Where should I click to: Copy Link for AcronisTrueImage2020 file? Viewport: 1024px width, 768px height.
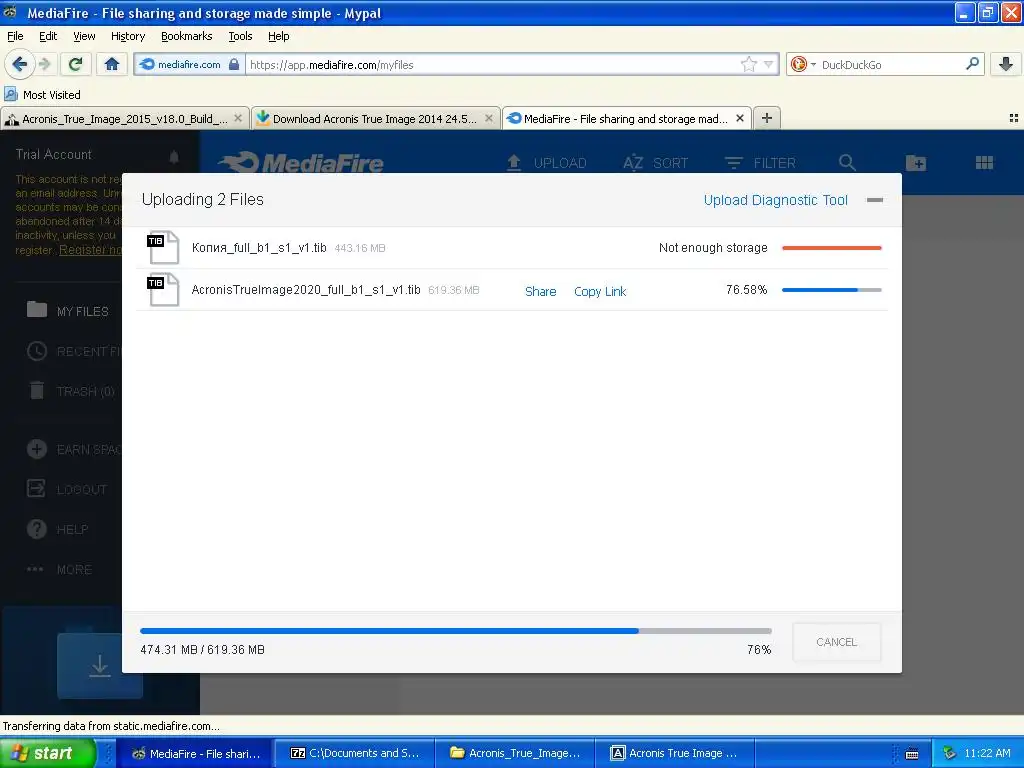point(600,291)
